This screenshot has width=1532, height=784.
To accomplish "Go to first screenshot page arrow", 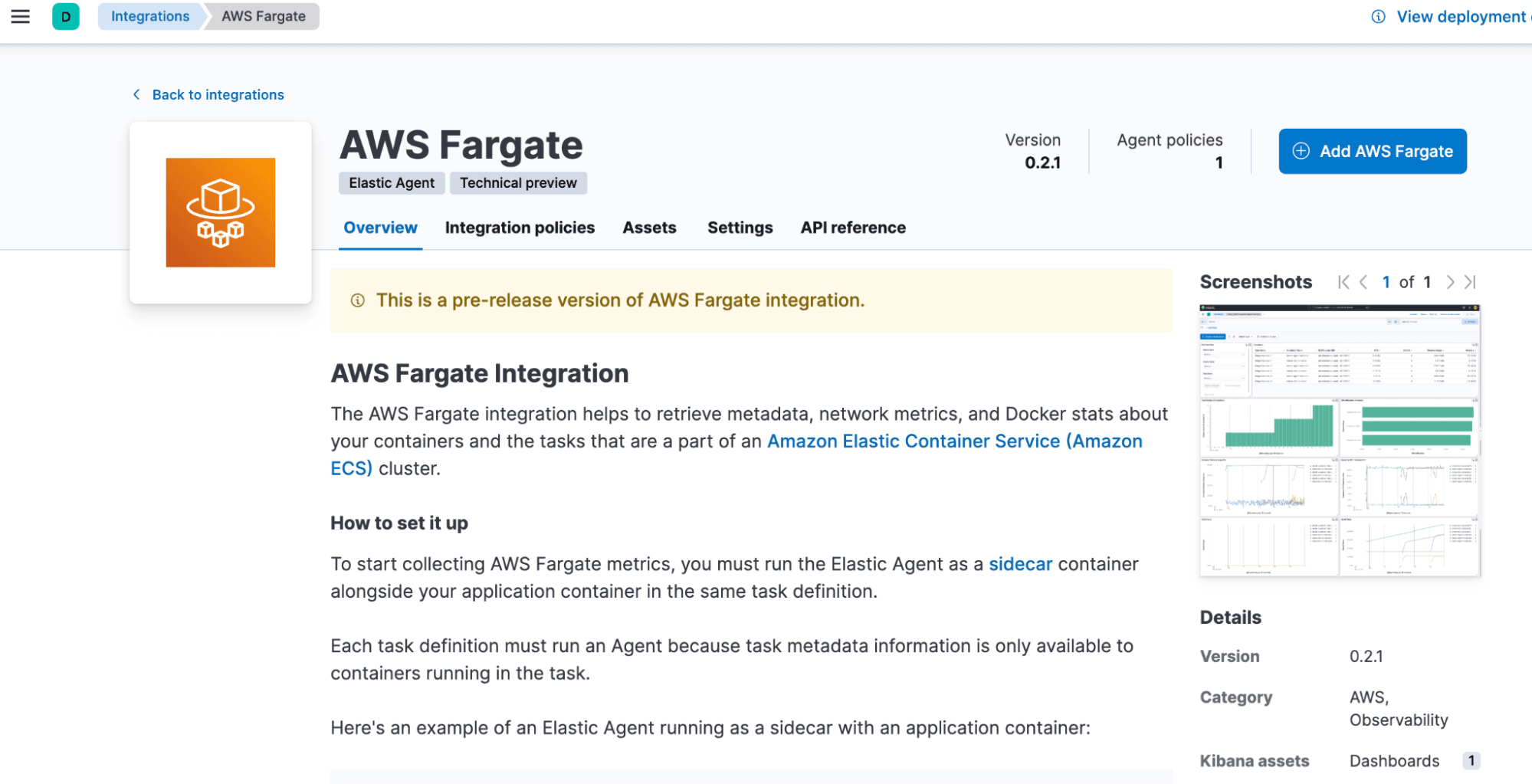I will tap(1343, 282).
